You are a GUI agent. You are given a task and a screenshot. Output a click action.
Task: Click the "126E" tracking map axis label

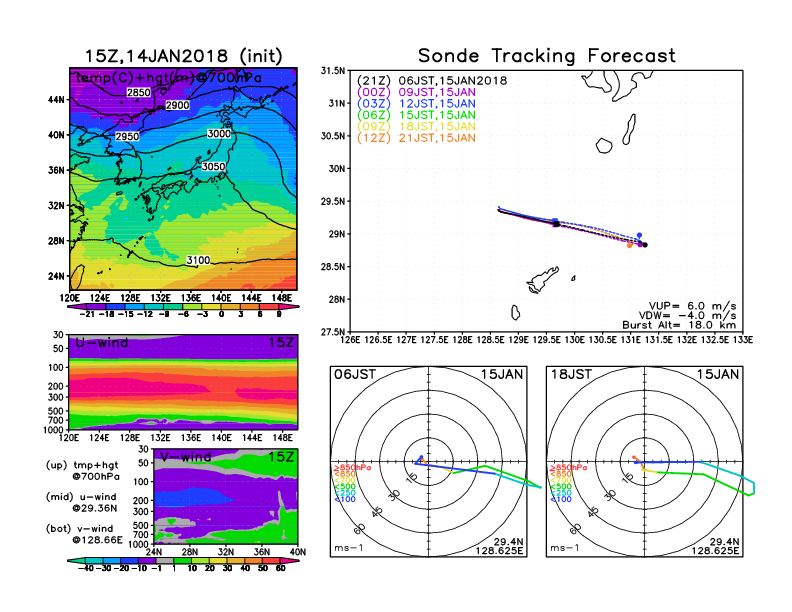[x=351, y=340]
